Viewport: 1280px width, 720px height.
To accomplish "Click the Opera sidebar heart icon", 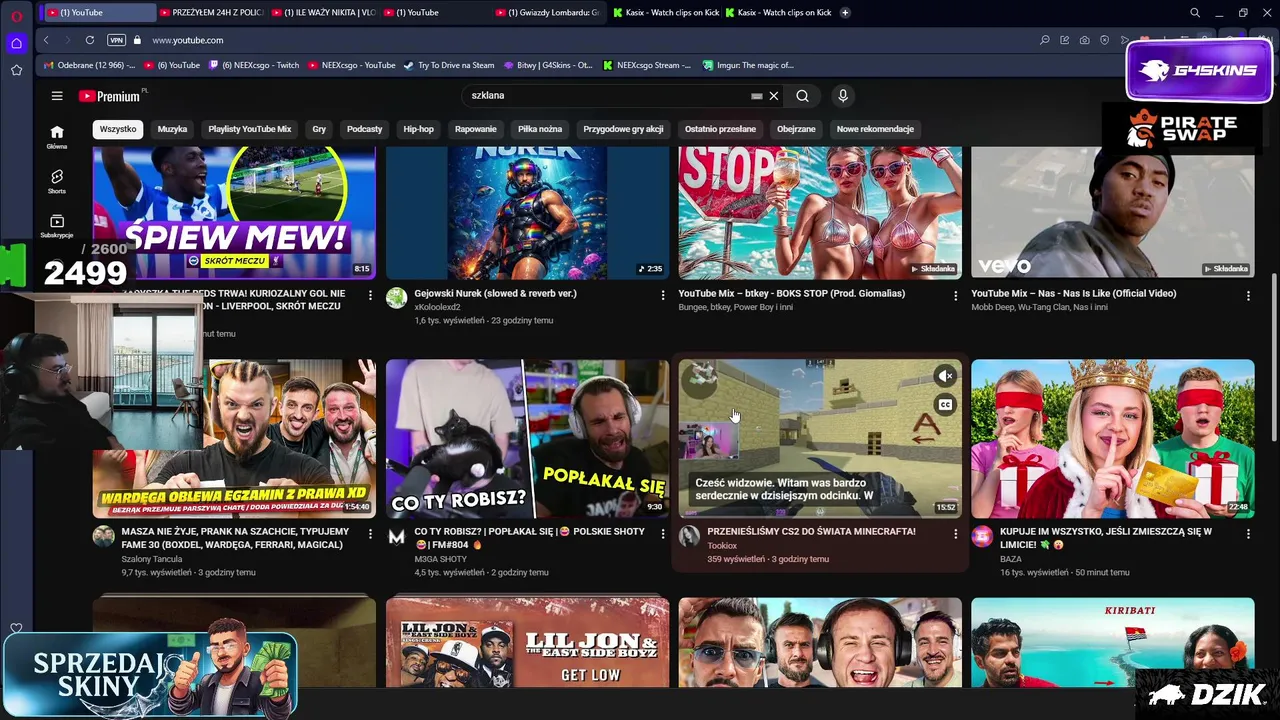I will click(16, 629).
